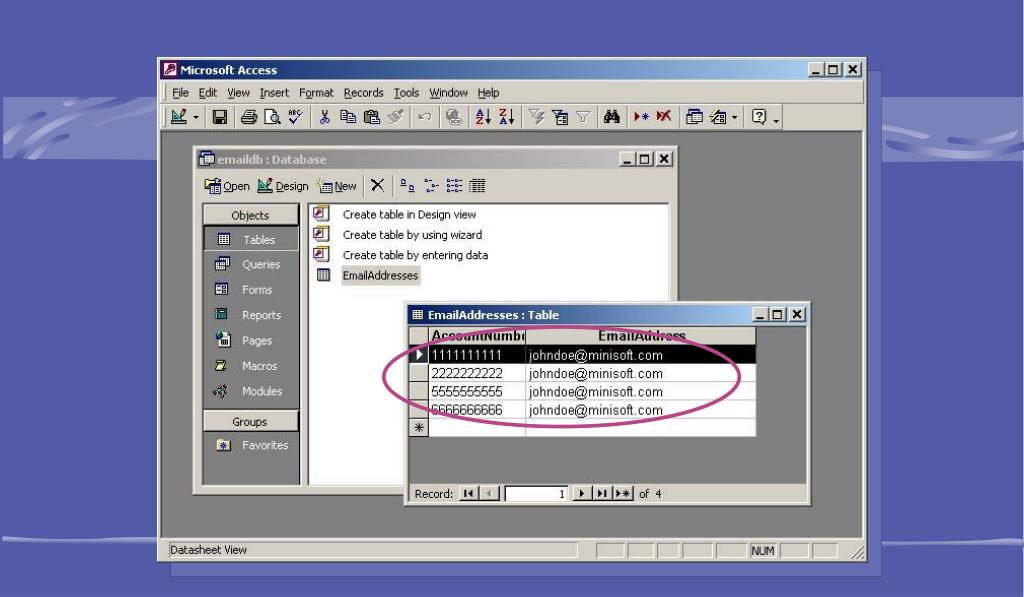1024x597 pixels.
Task: Open the Tools menu
Action: pos(406,93)
